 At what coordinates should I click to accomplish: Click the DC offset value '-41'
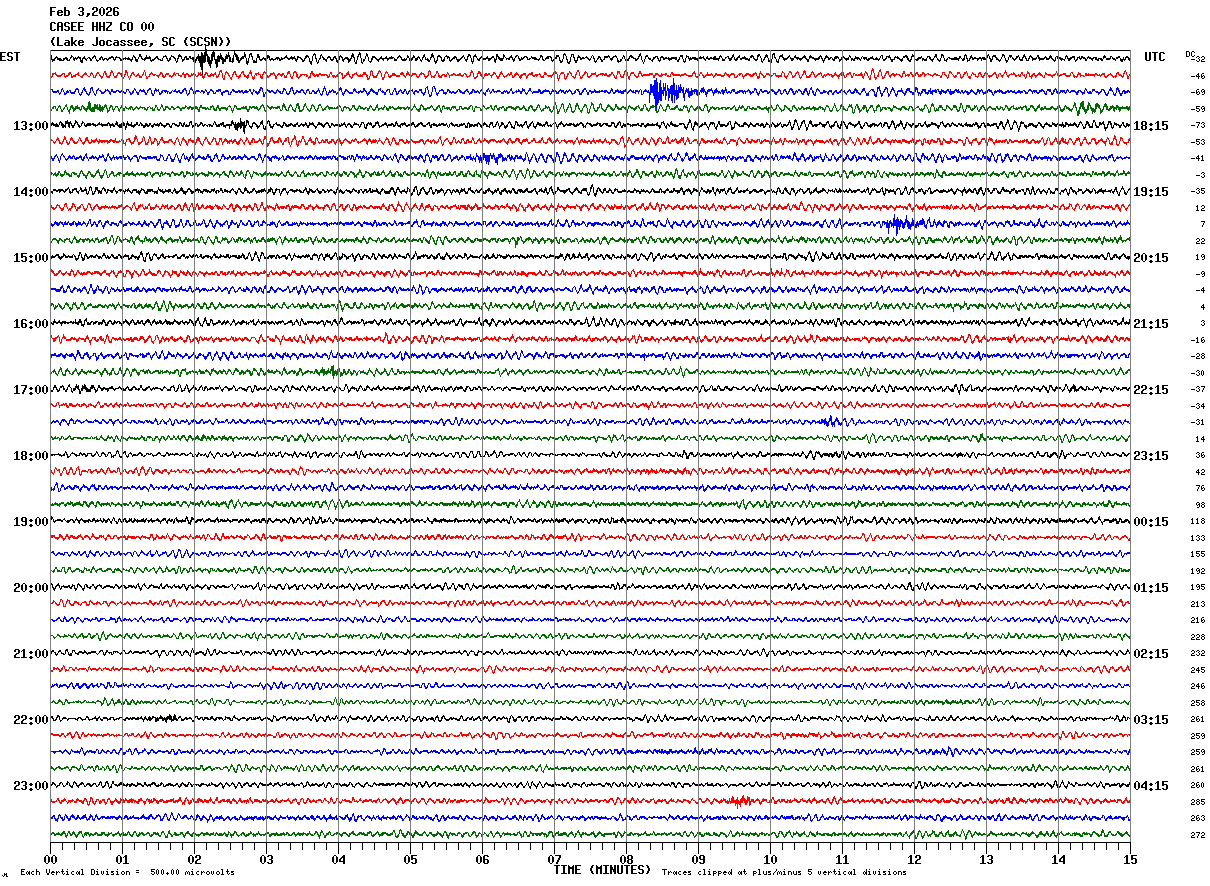pos(1197,158)
